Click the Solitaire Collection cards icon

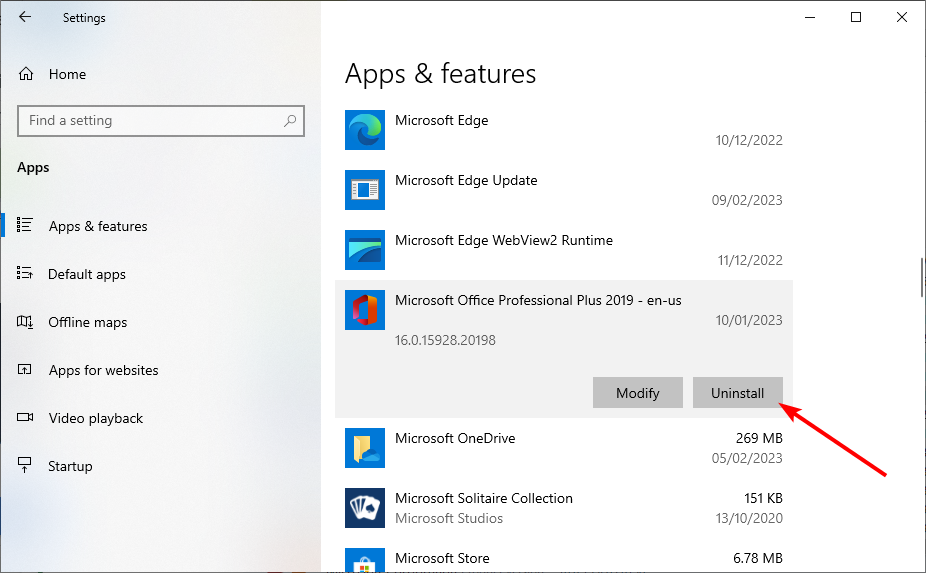365,508
